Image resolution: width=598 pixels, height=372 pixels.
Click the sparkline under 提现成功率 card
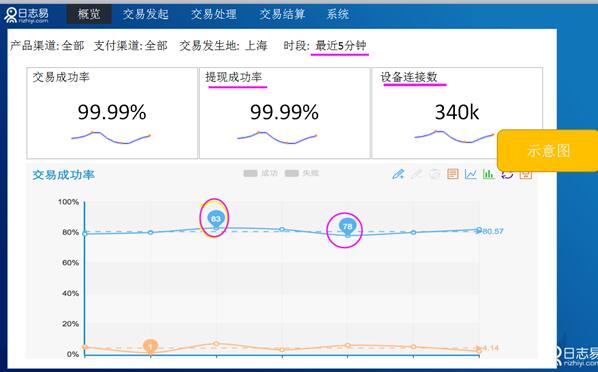click(277, 137)
